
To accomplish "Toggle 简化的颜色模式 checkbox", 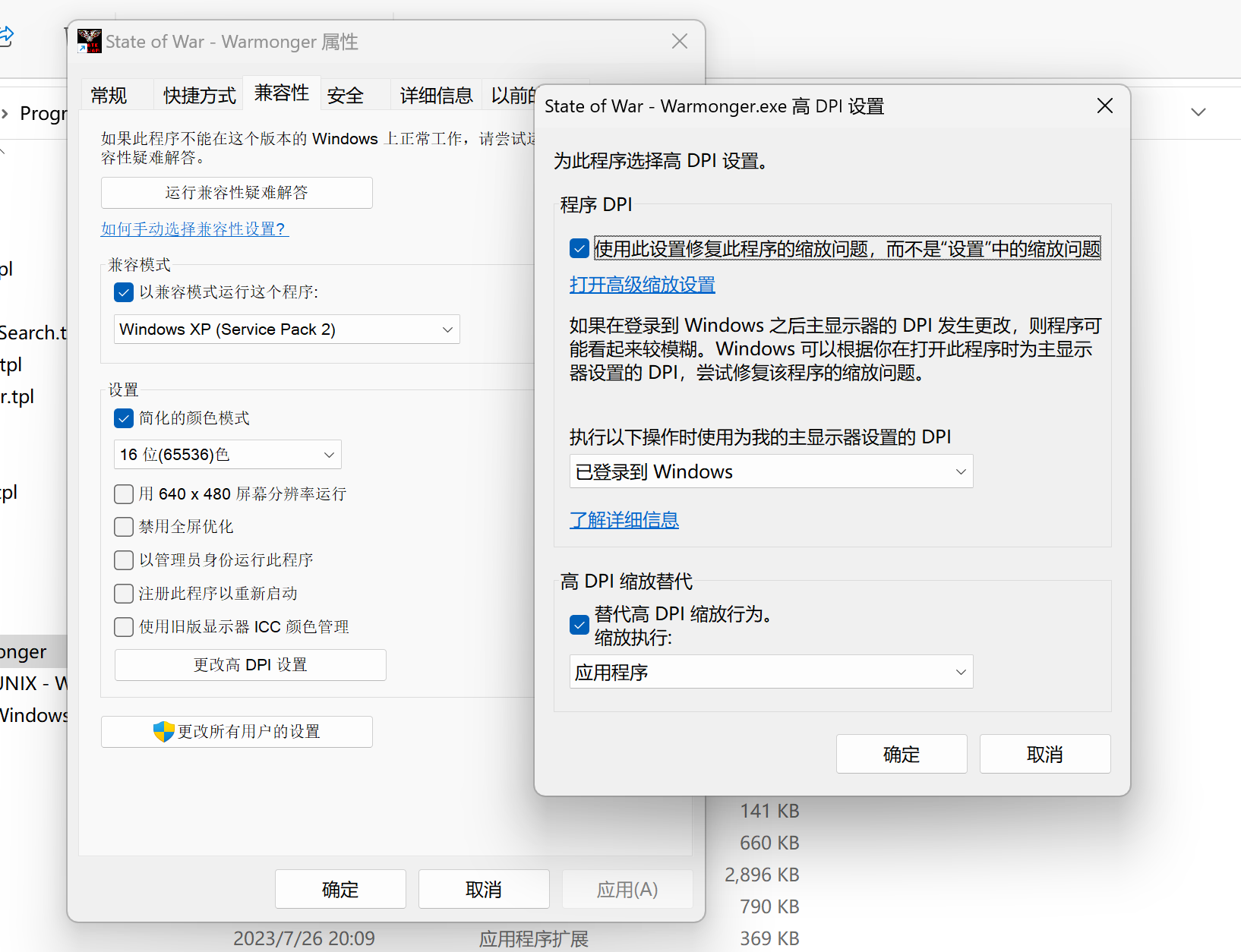I will [x=124, y=418].
